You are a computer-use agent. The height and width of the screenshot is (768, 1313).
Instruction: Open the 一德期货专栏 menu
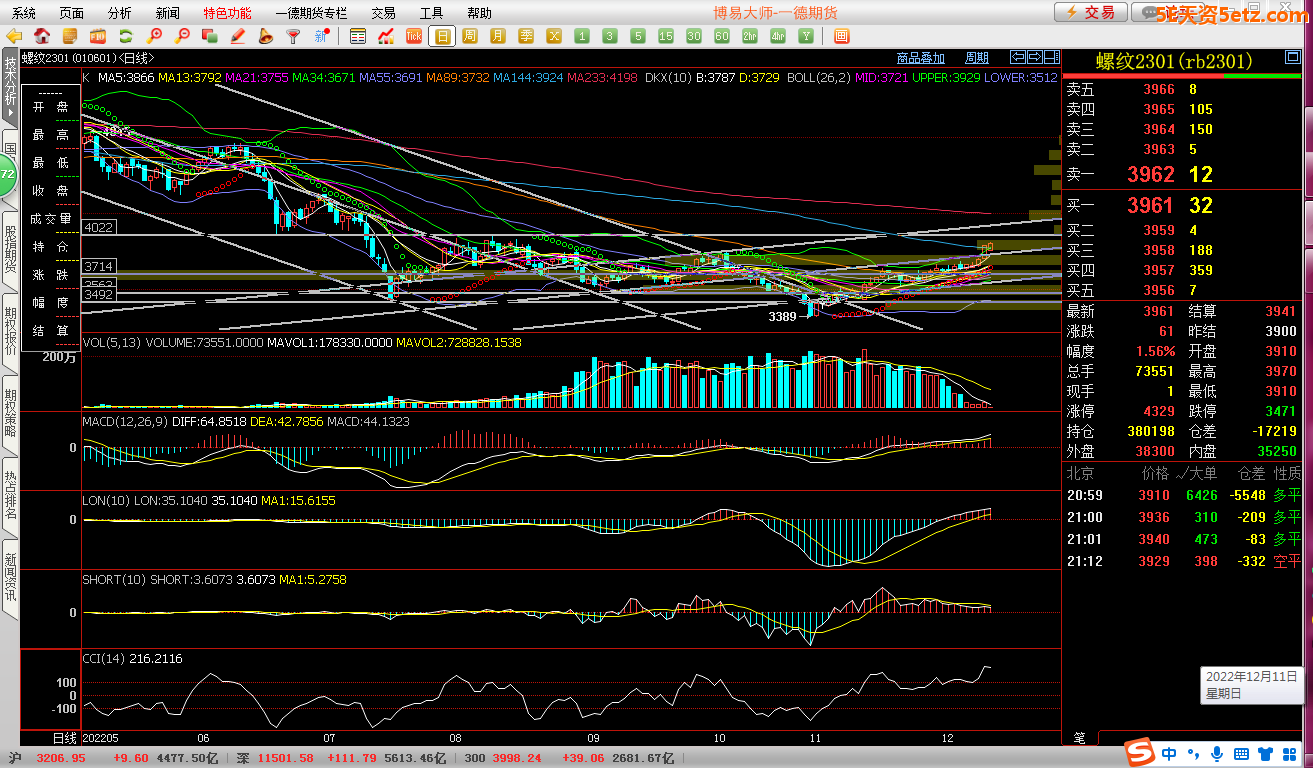(311, 13)
